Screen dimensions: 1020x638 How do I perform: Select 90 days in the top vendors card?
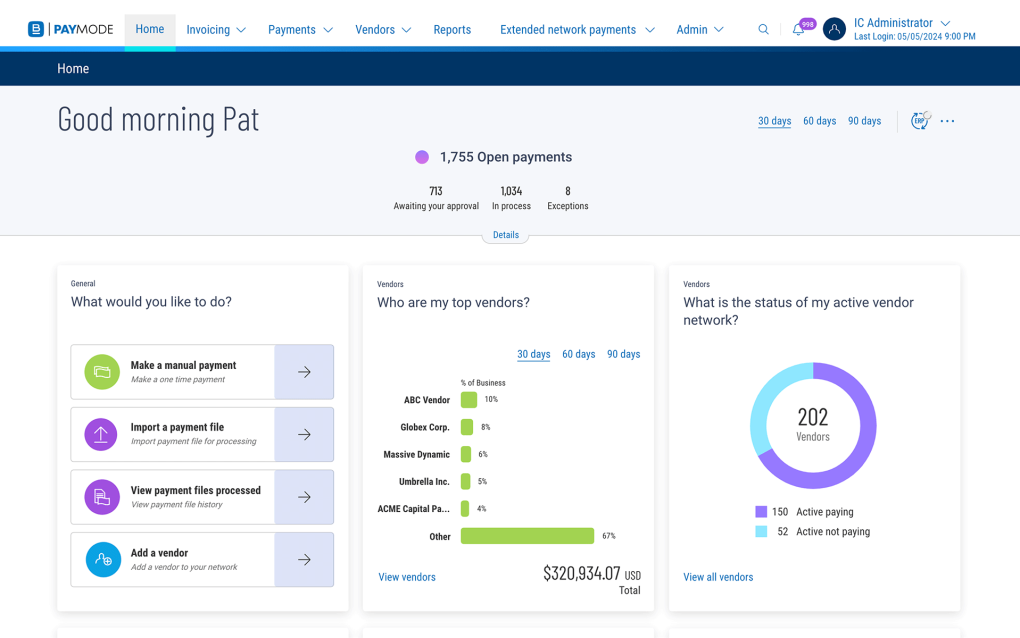[623, 354]
